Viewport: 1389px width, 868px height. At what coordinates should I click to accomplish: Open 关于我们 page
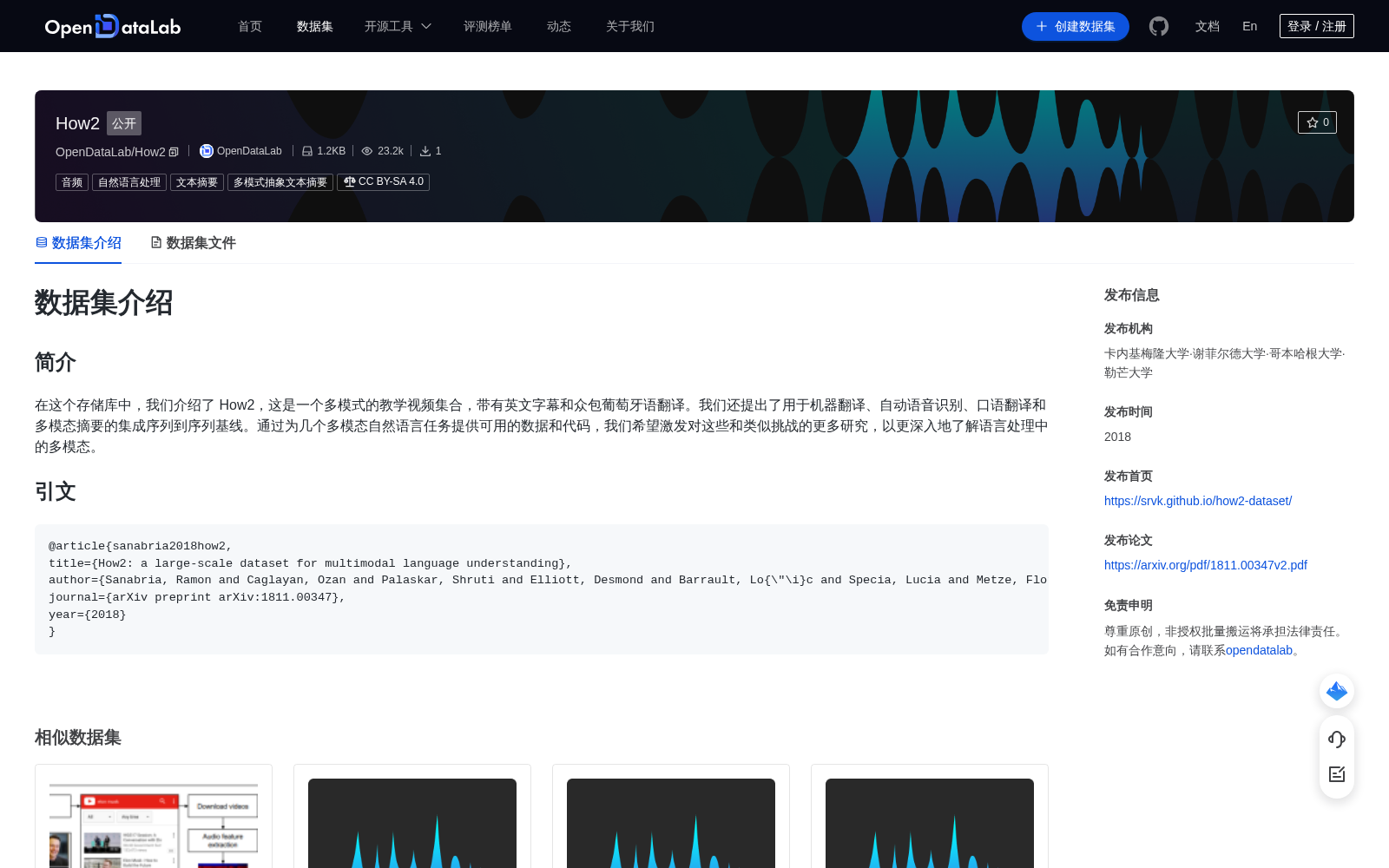[630, 26]
